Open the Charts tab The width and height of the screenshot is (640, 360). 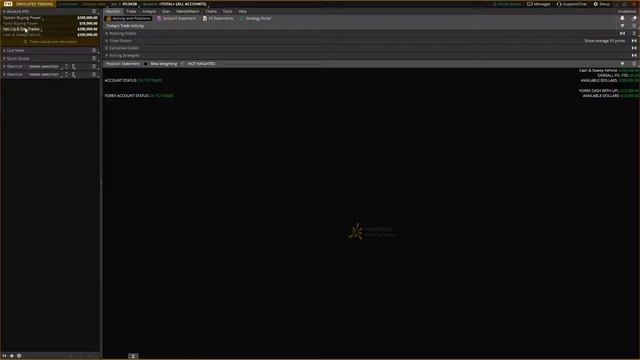[211, 11]
